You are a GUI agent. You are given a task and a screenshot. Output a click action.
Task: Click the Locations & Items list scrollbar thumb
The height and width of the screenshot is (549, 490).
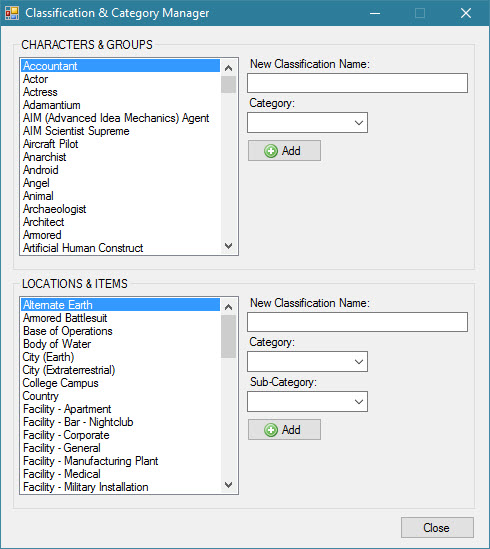pyautogui.click(x=228, y=336)
